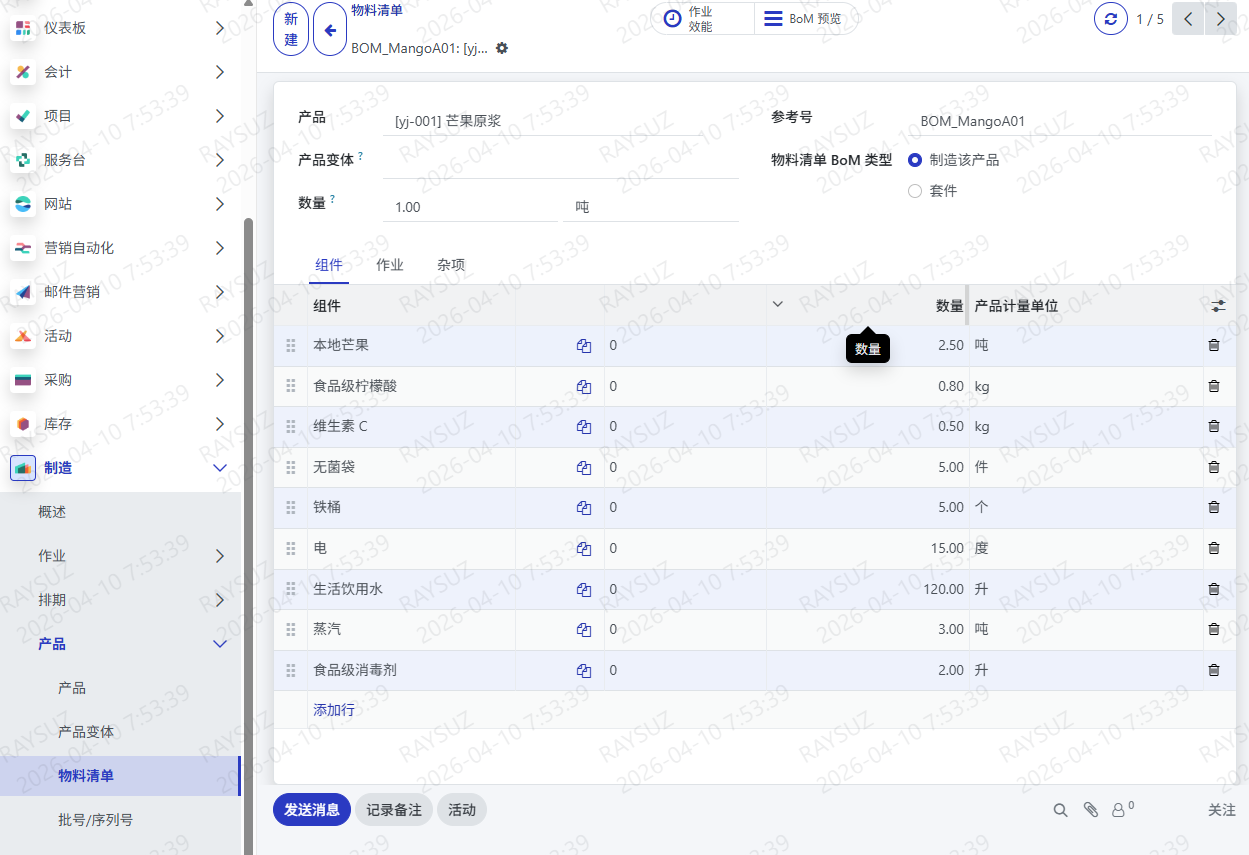This screenshot has height=855, width=1249.
Task: Expand the 库存 menu chevron
Action: [x=220, y=424]
